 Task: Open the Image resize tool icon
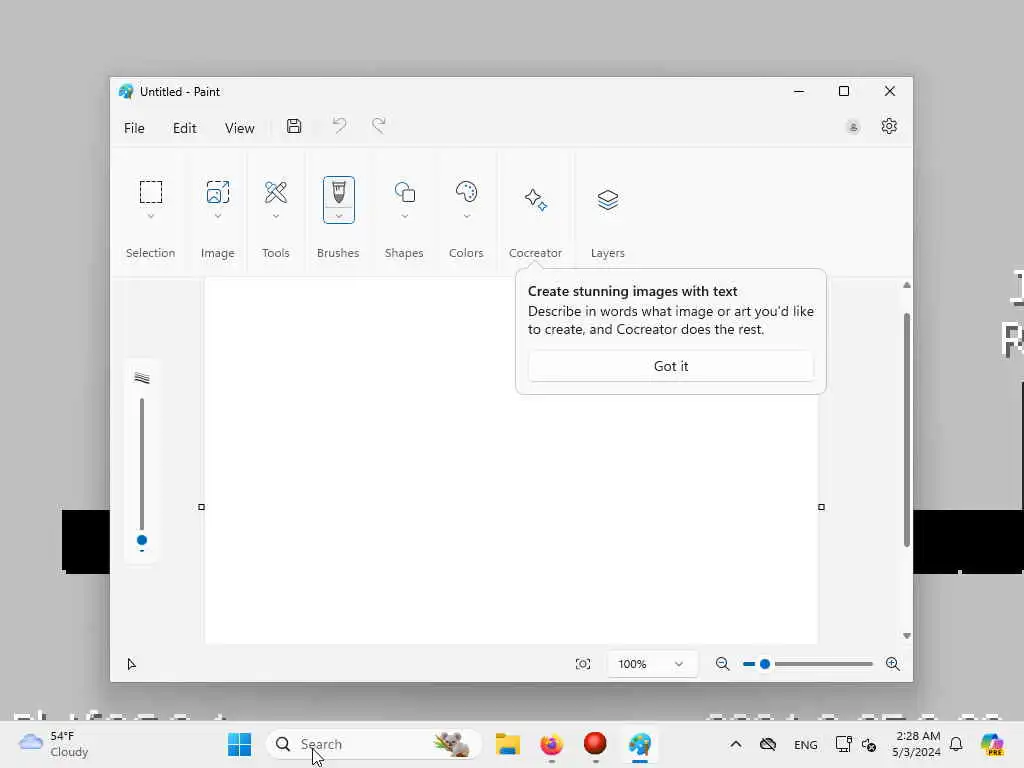217,192
